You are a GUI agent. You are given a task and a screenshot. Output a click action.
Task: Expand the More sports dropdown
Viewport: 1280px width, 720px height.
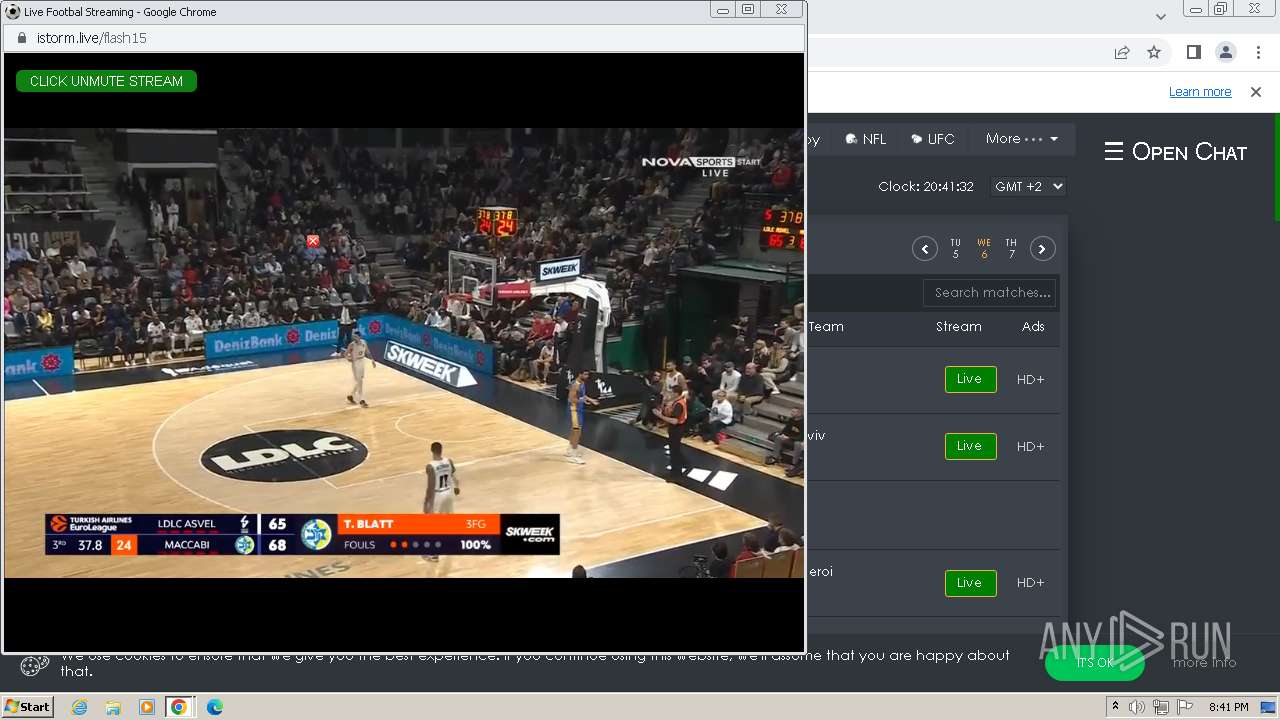(x=1022, y=139)
